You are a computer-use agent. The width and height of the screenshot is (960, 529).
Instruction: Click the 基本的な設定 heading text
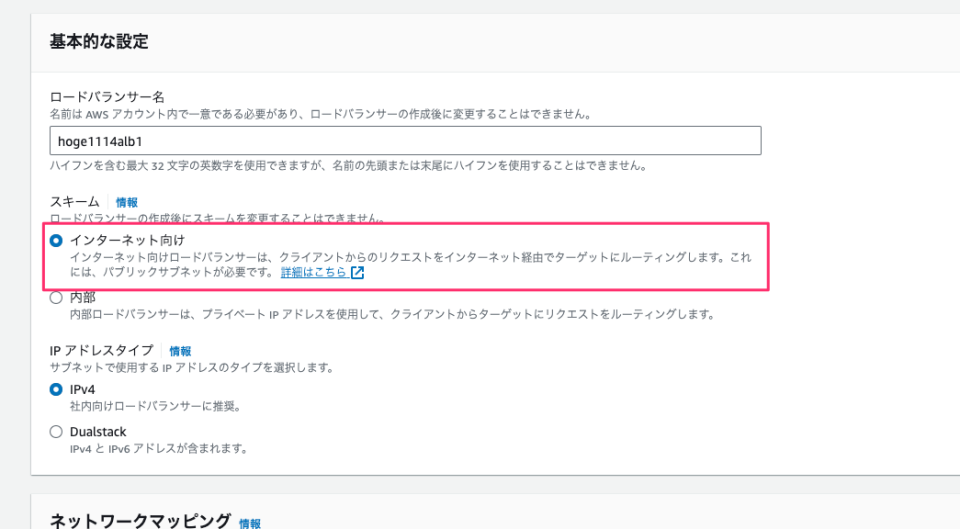[99, 42]
